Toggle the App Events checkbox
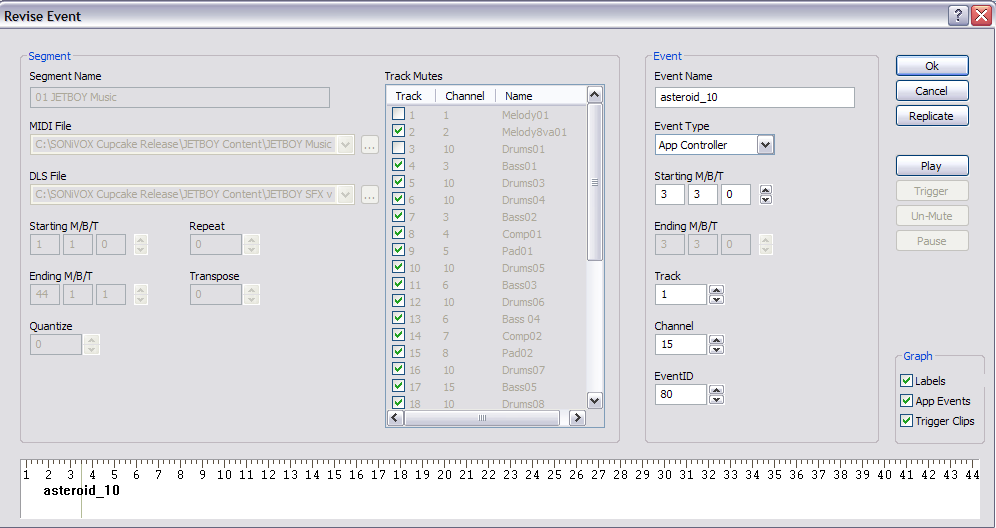Viewport: 996px width, 528px height. click(907, 401)
